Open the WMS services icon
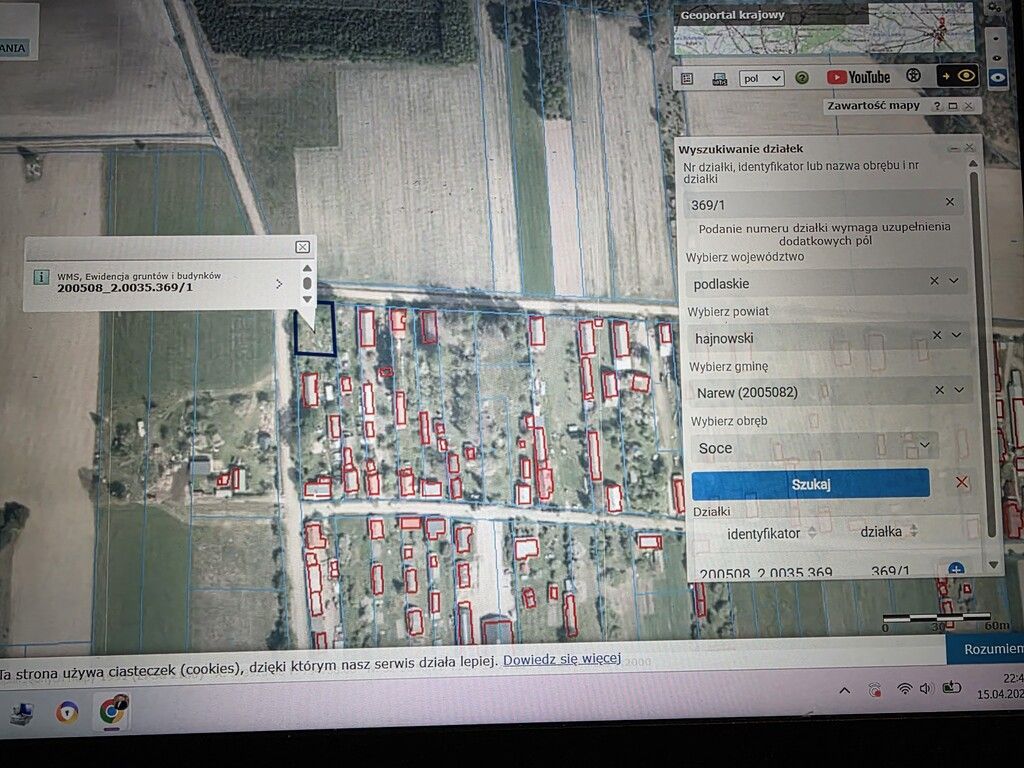 click(x=719, y=80)
